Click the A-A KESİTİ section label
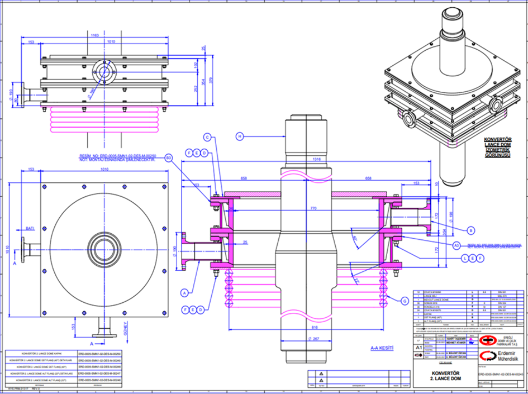The width and height of the screenshot is (528, 394). point(382,348)
